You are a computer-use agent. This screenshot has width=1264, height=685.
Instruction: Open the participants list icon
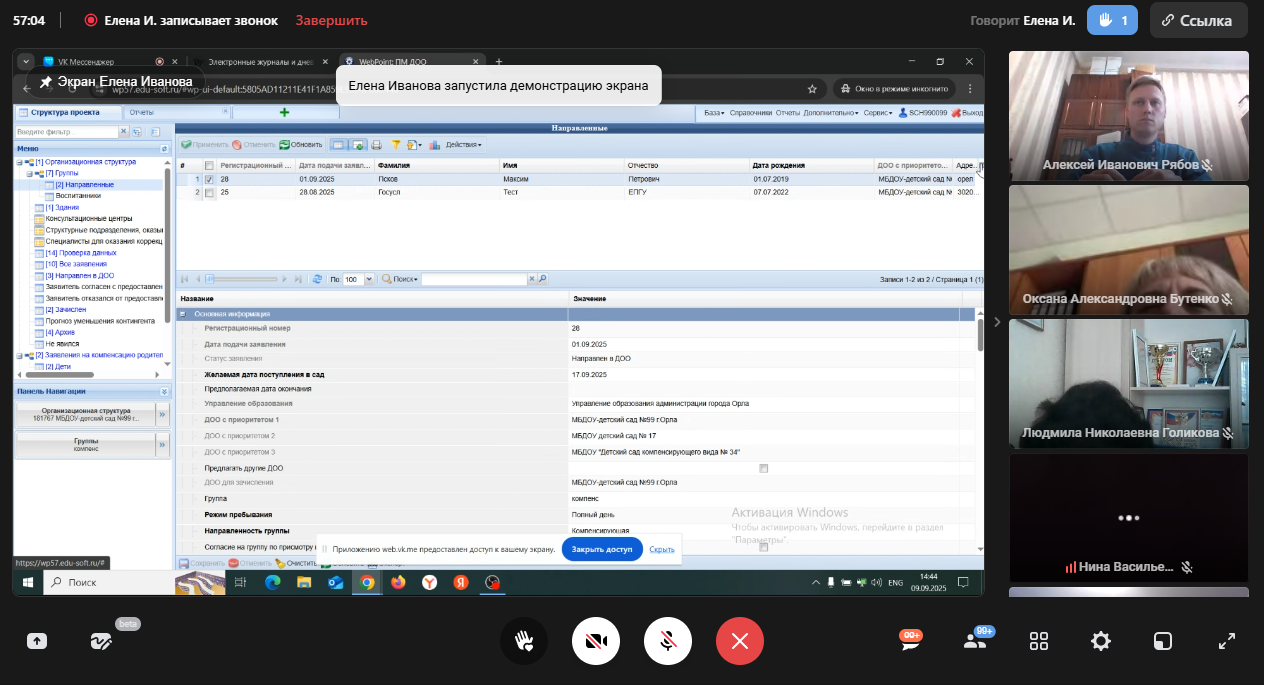[975, 641]
